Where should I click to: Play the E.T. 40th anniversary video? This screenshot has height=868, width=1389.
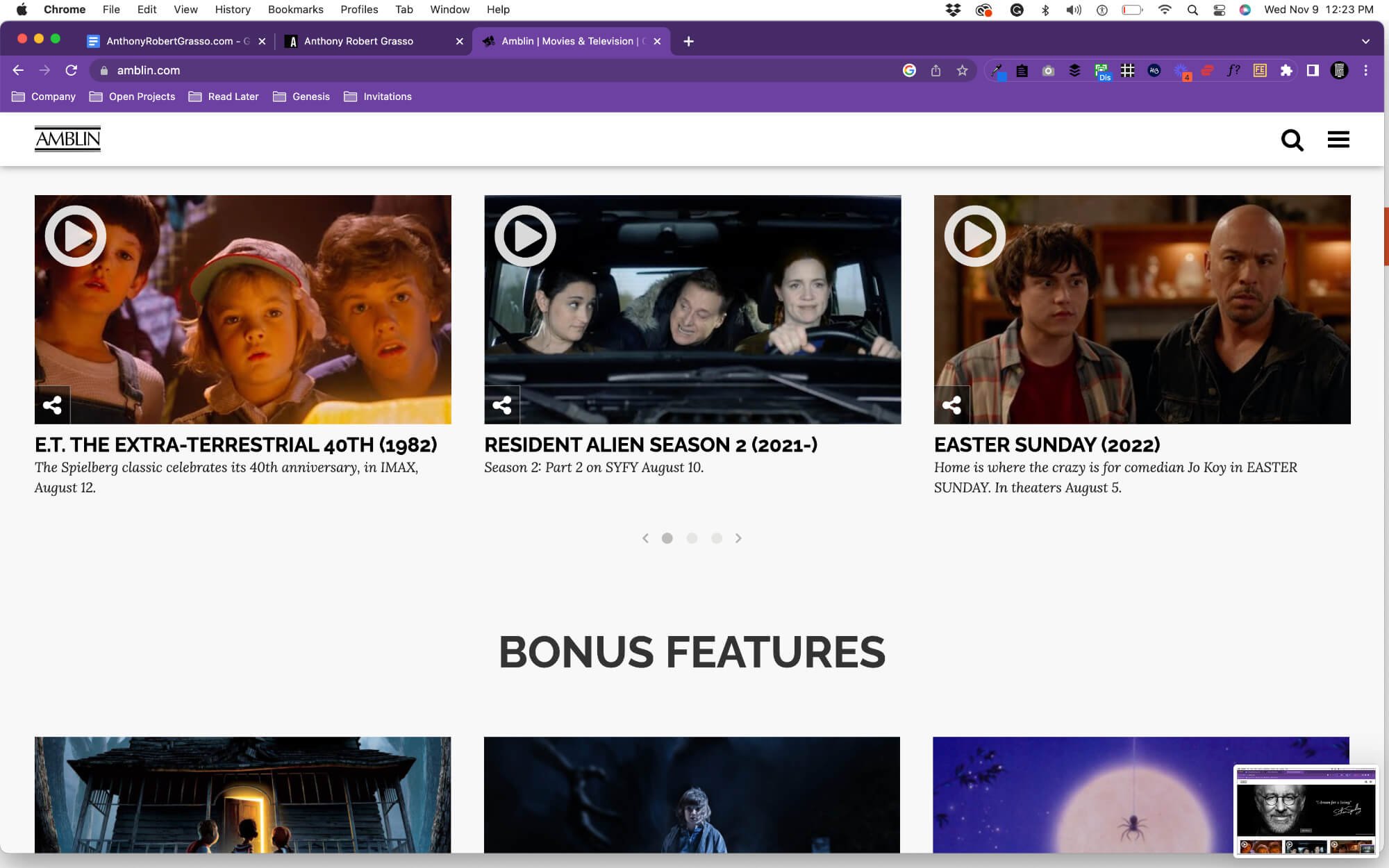(x=76, y=236)
